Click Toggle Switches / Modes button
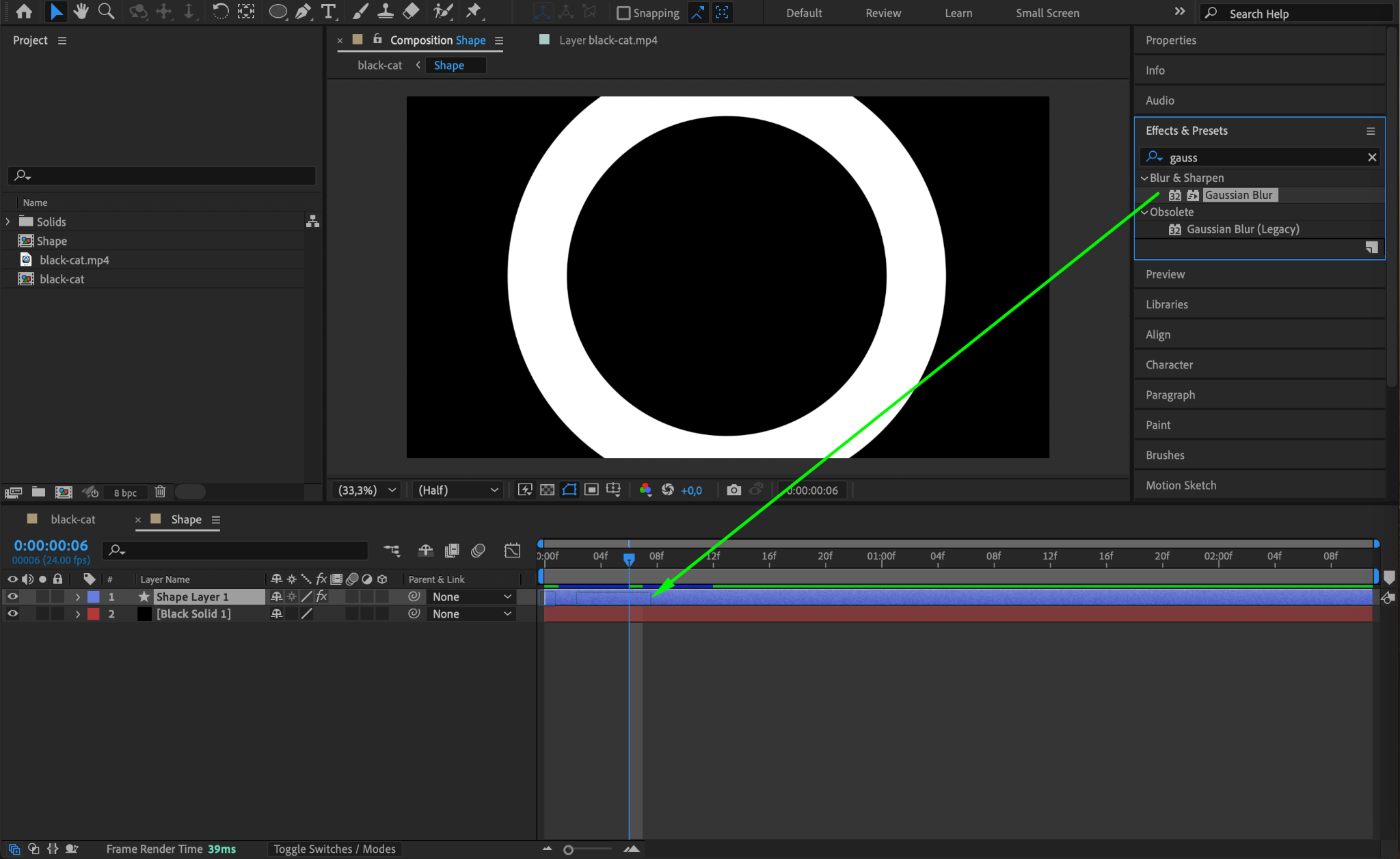 [334, 849]
